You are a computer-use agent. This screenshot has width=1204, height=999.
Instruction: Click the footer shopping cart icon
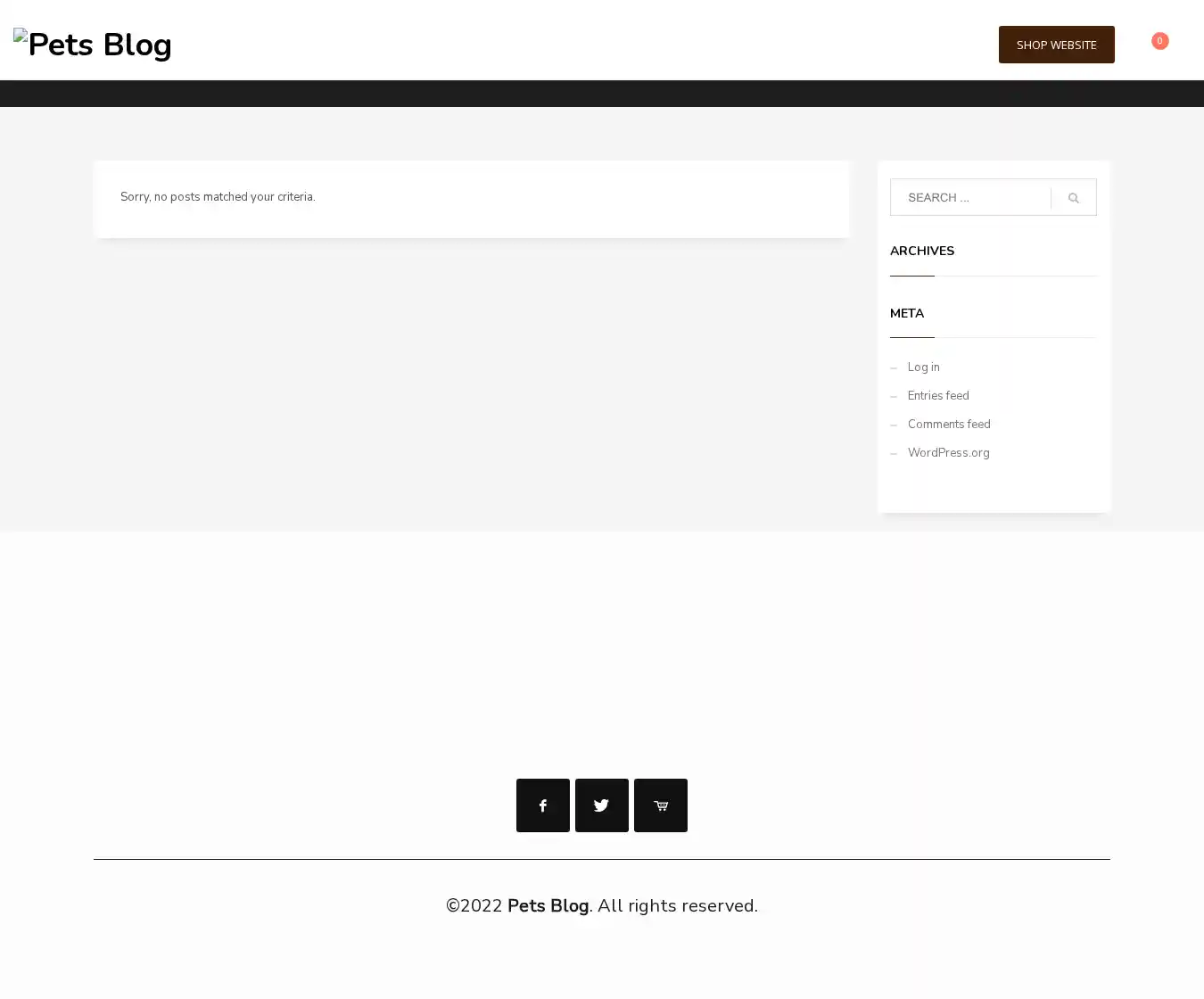tap(660, 805)
